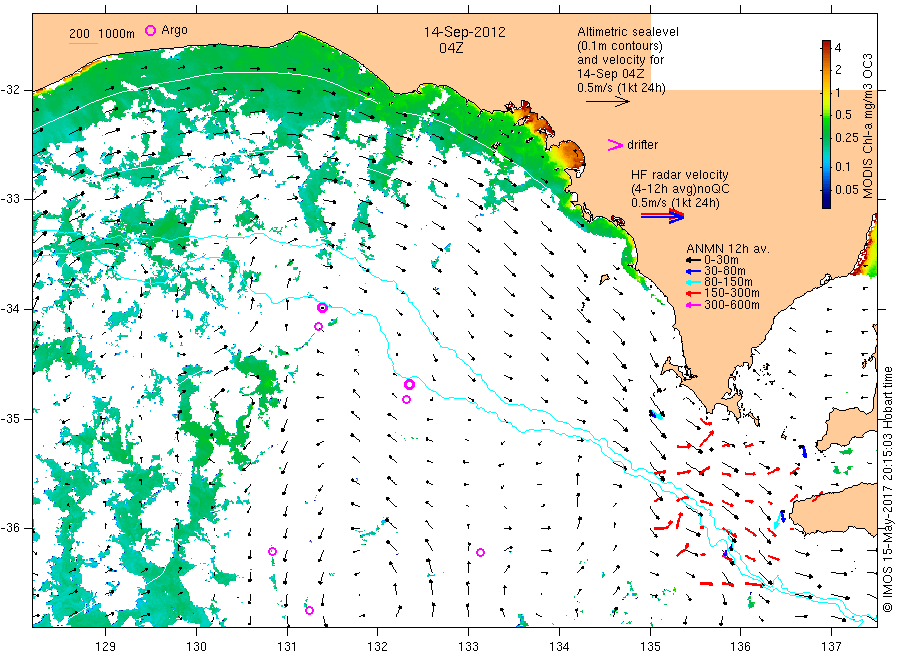Click the '04Z' time label under the date
Image resolution: width=900 pixels, height=660 pixels.
(x=451, y=48)
